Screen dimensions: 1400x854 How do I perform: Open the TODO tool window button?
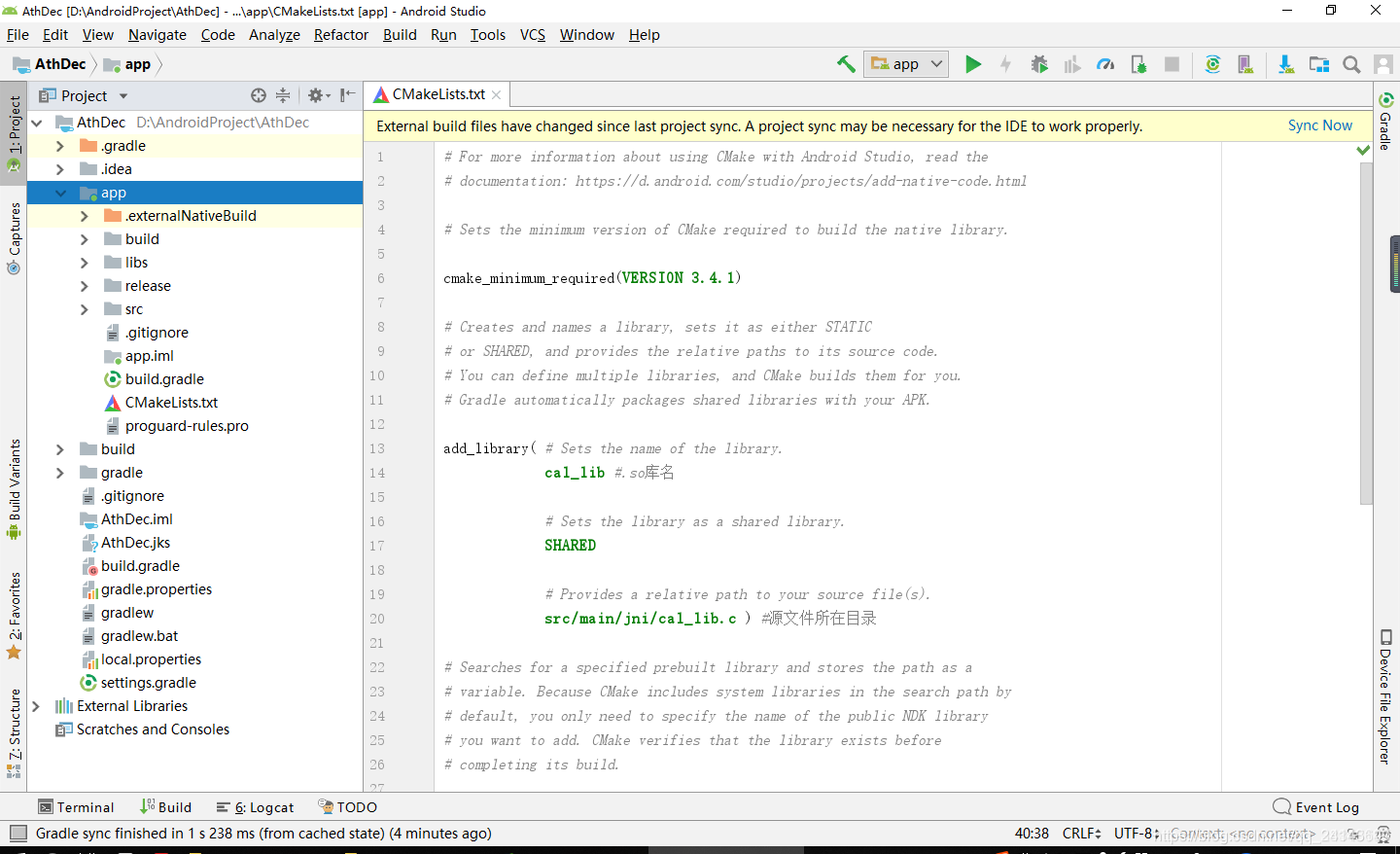(347, 807)
